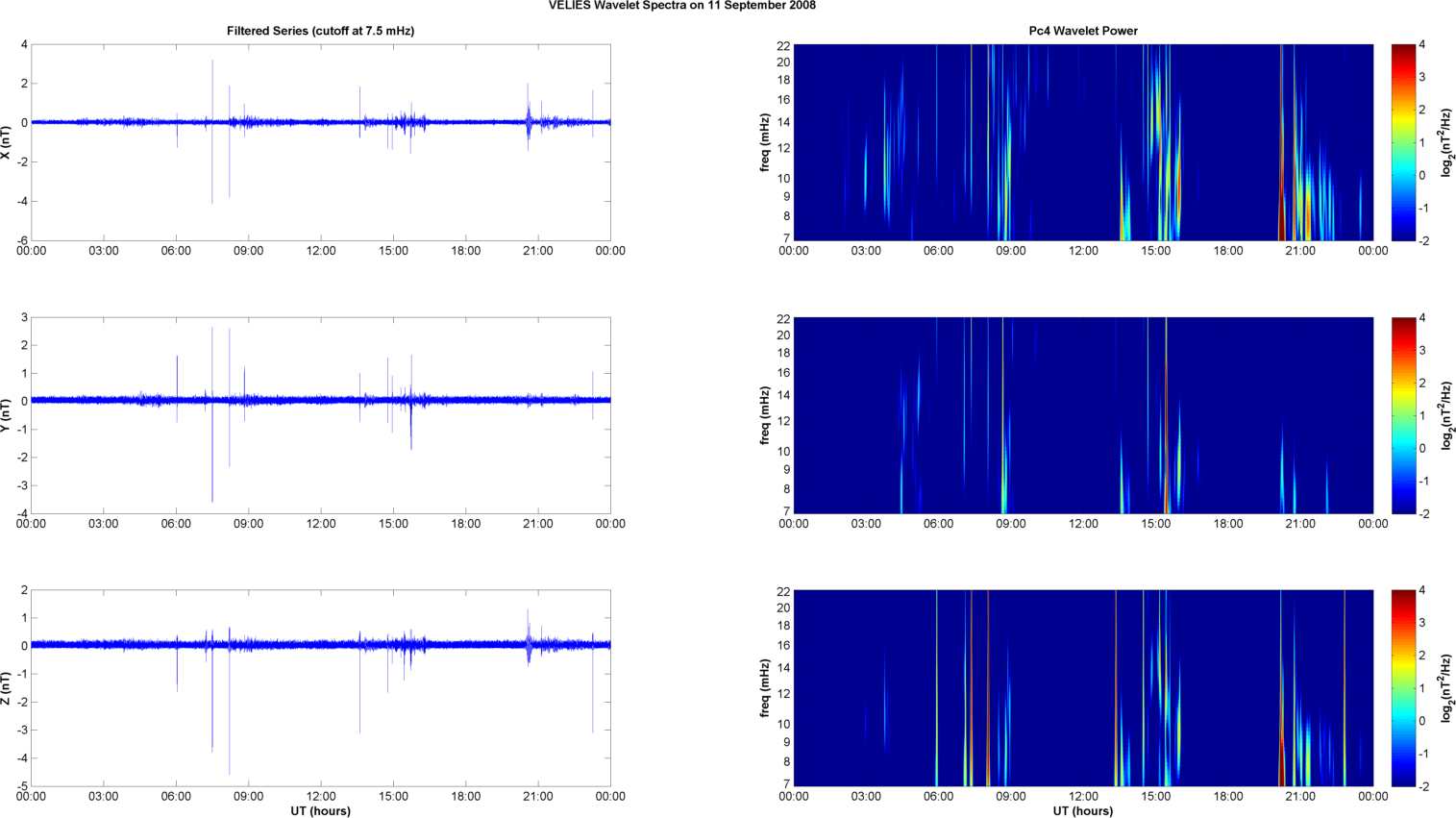Click 'freq (mHz)' label of middle spectrogram

(765, 415)
